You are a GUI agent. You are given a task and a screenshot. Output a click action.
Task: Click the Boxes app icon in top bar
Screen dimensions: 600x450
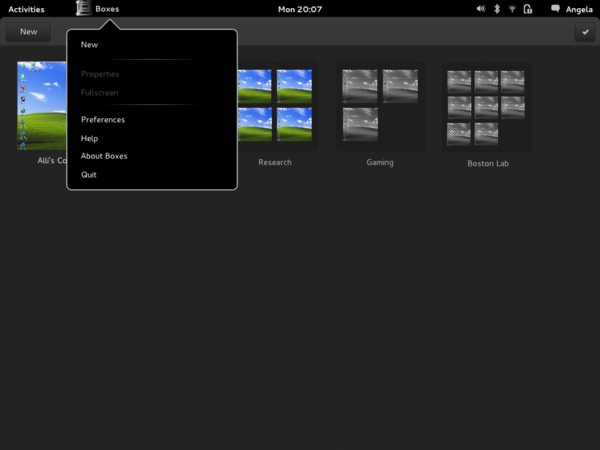tap(83, 8)
